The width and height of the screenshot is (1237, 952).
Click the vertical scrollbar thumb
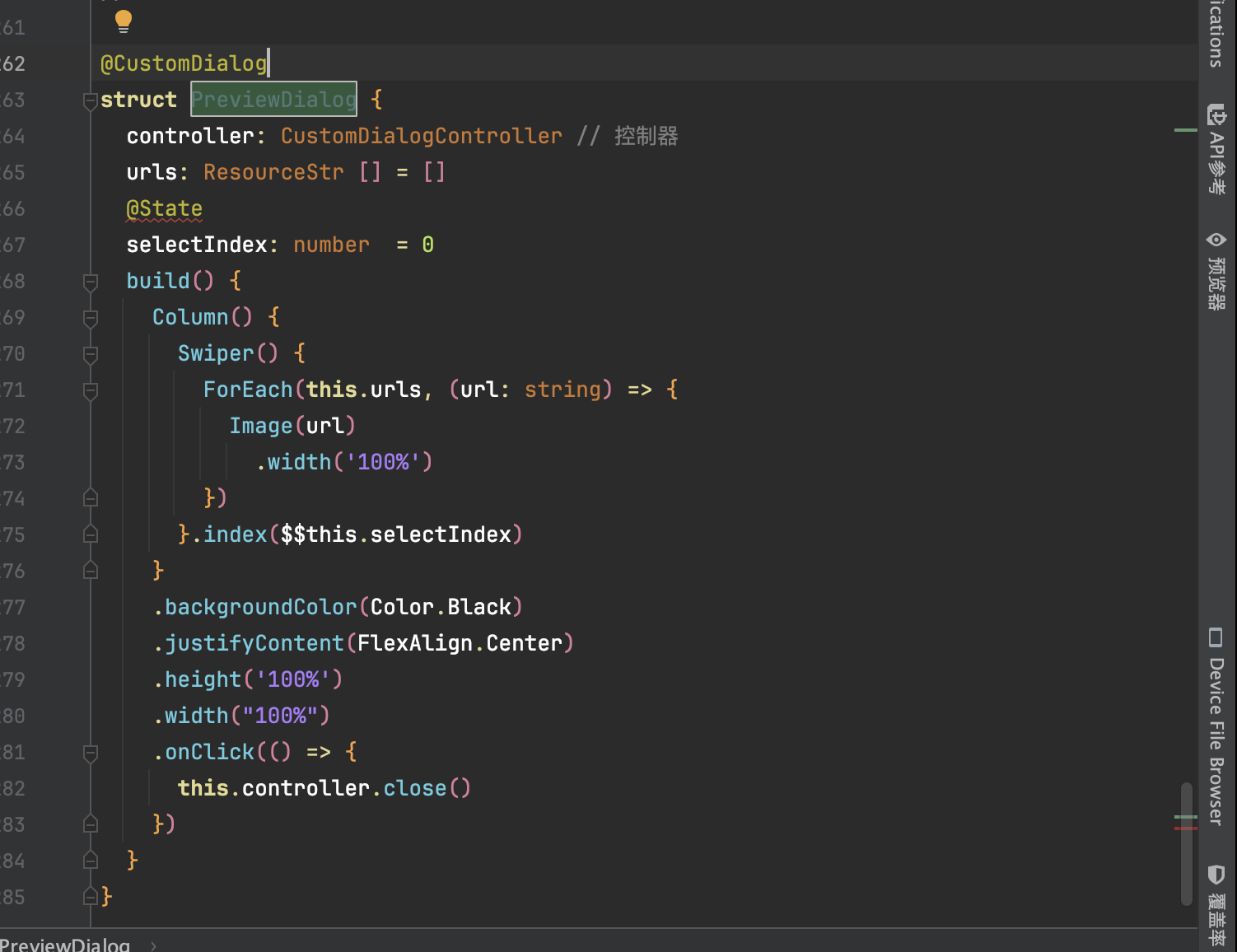[x=1187, y=844]
